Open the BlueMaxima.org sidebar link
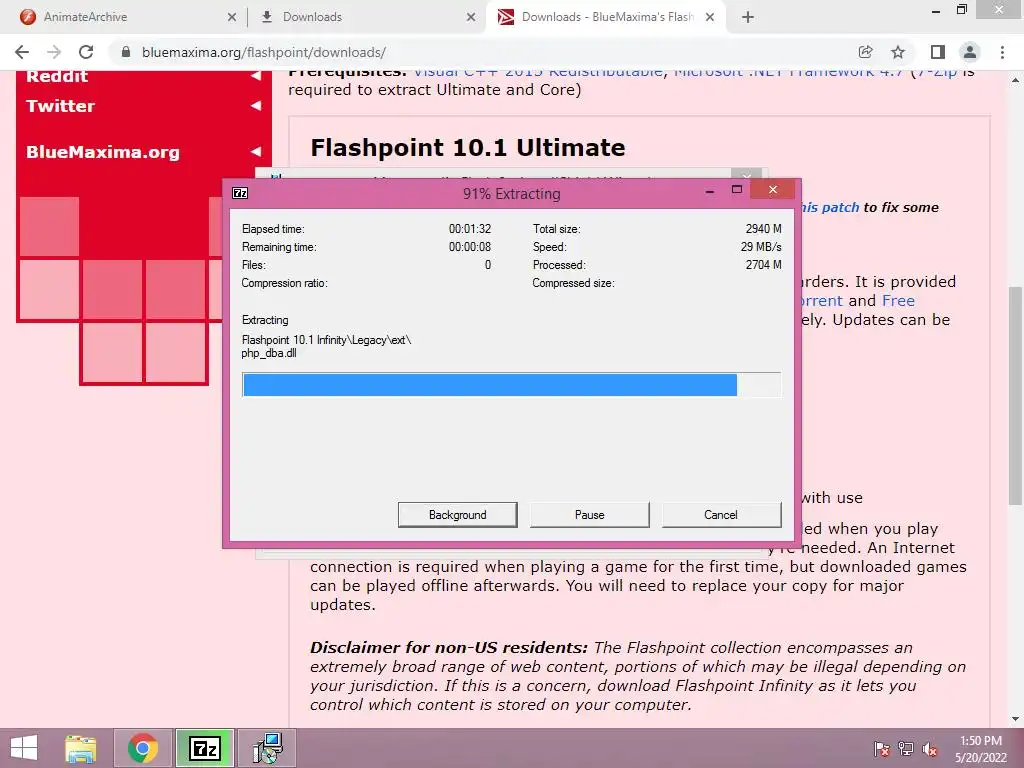This screenshot has width=1024, height=768. [x=103, y=152]
